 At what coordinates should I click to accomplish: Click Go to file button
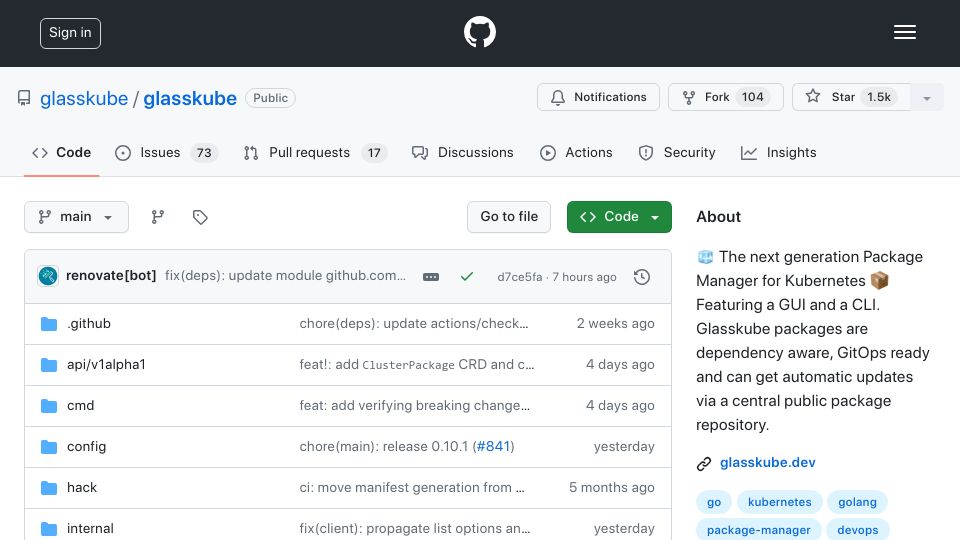coord(509,217)
